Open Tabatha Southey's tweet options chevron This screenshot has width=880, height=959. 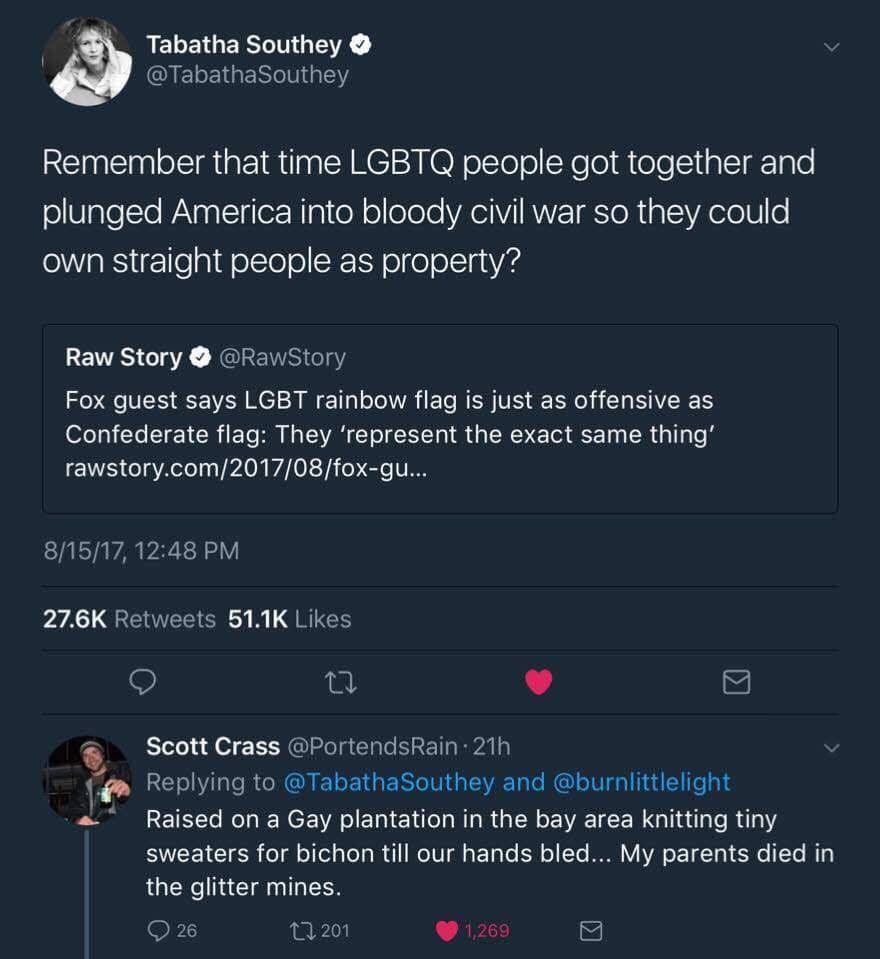[x=828, y=47]
